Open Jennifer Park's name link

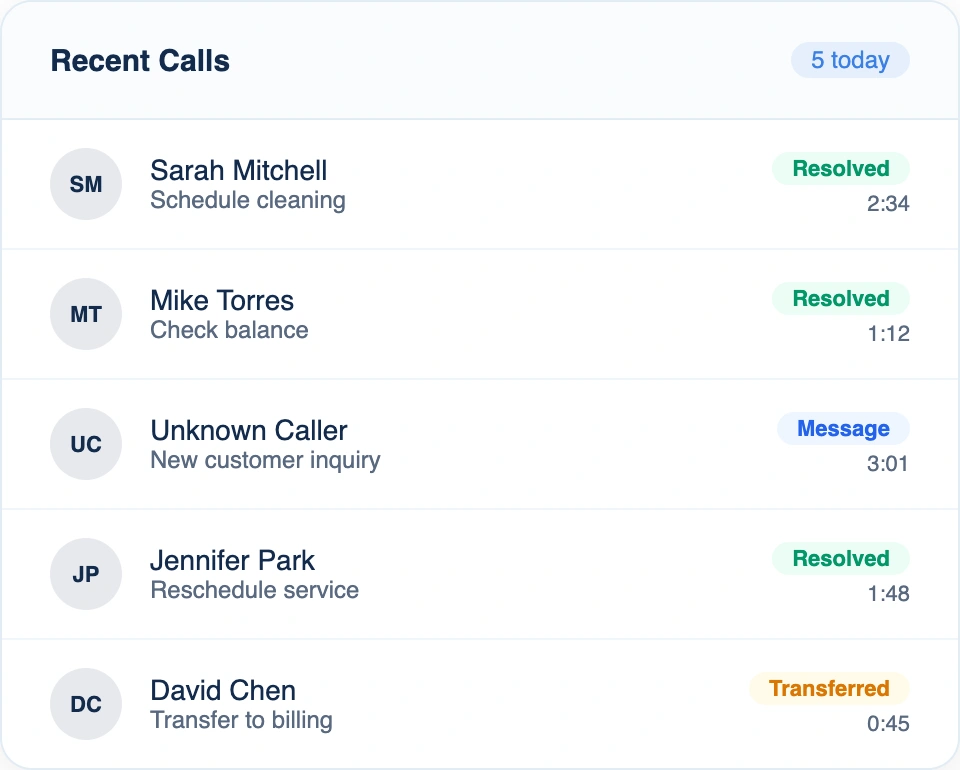coord(232,561)
